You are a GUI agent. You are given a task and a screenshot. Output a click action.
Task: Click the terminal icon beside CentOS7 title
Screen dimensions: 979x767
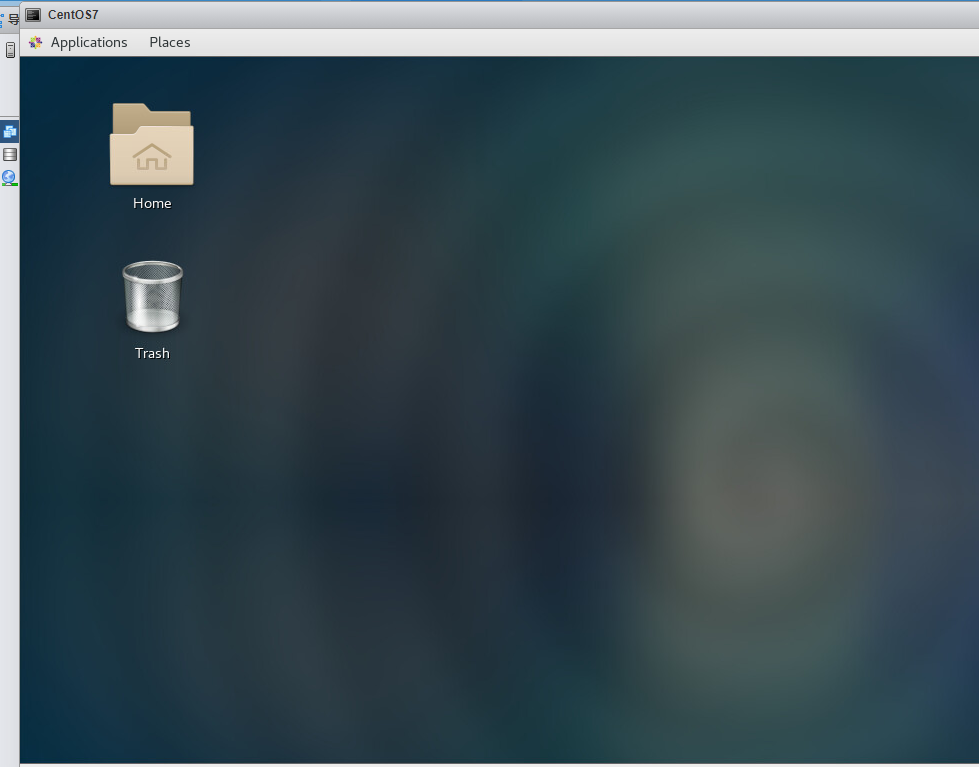[x=33, y=15]
